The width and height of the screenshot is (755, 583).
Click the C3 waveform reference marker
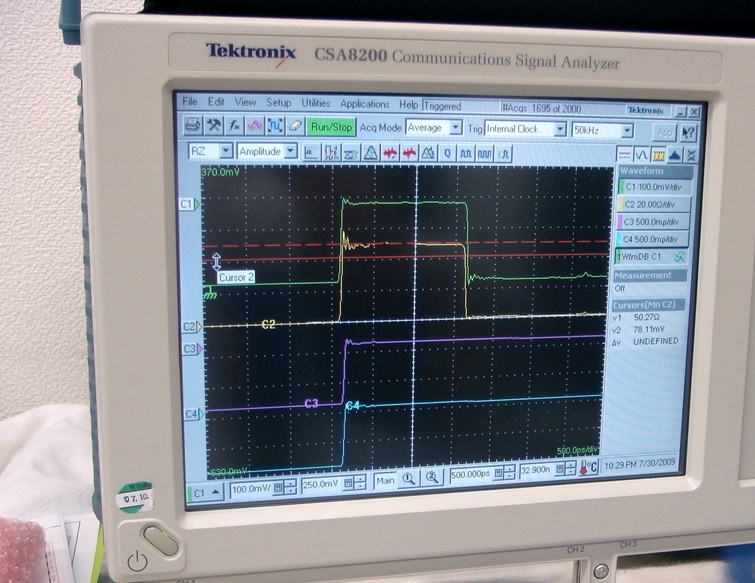[192, 349]
